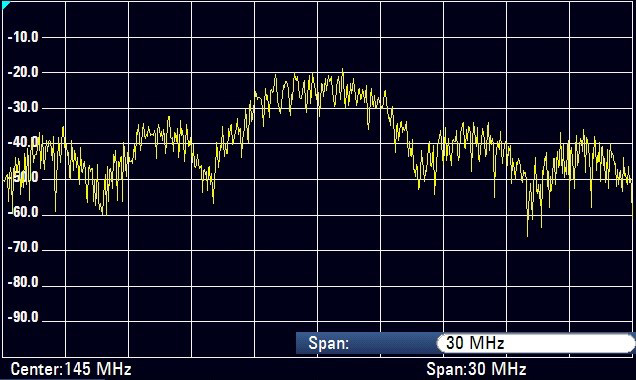
Task: Click the -30.0 amplitude axis label
Action: coord(23,107)
